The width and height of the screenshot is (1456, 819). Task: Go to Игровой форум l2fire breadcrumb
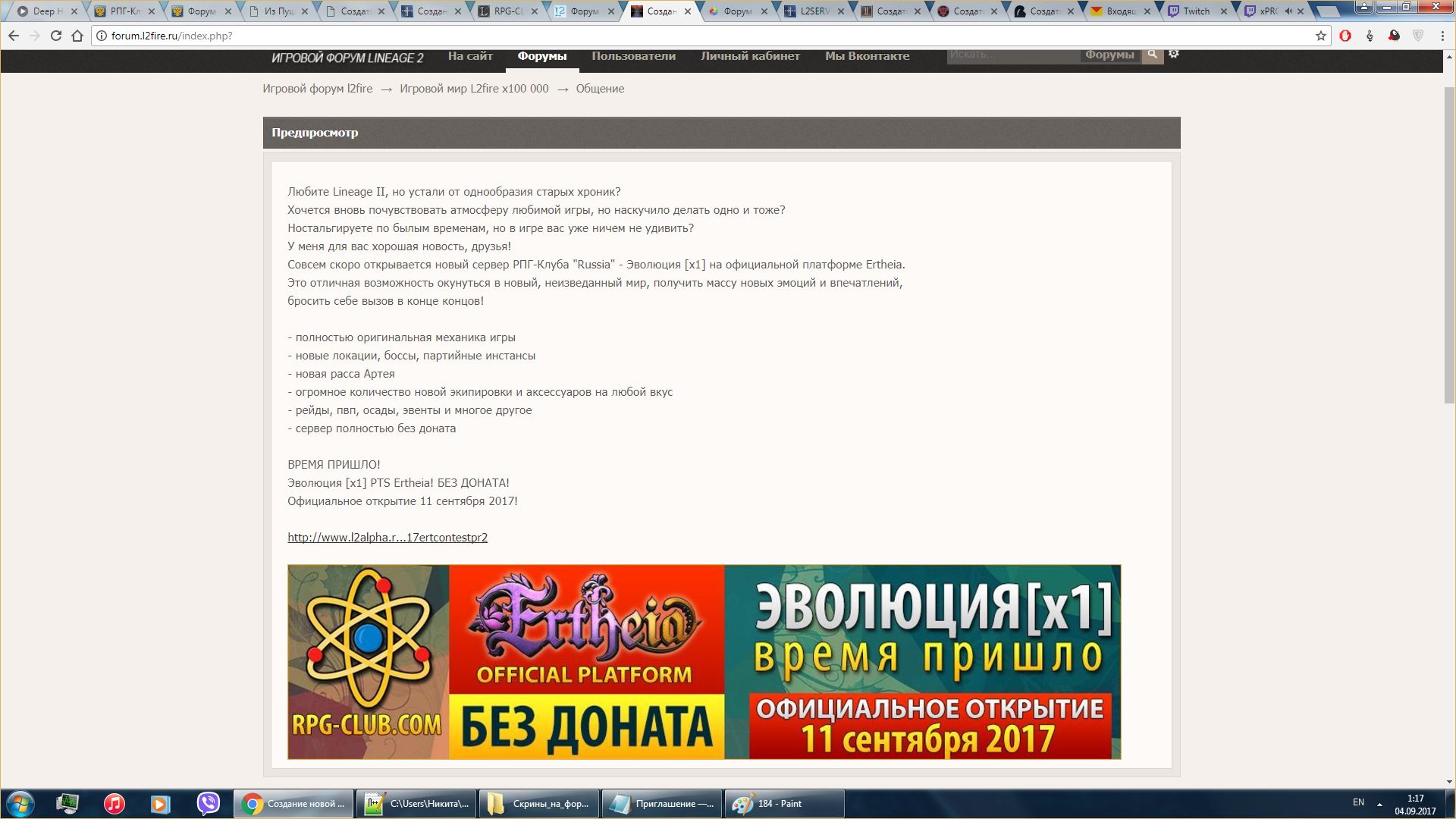click(318, 89)
